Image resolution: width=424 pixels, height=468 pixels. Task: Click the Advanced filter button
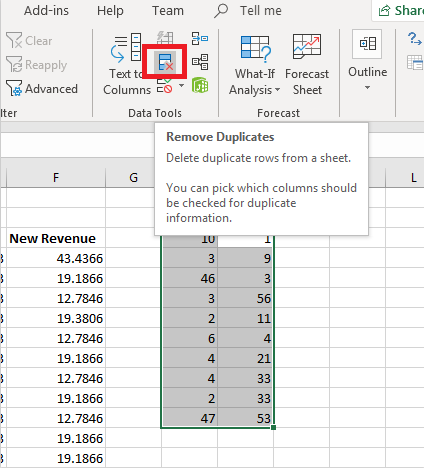coord(42,89)
